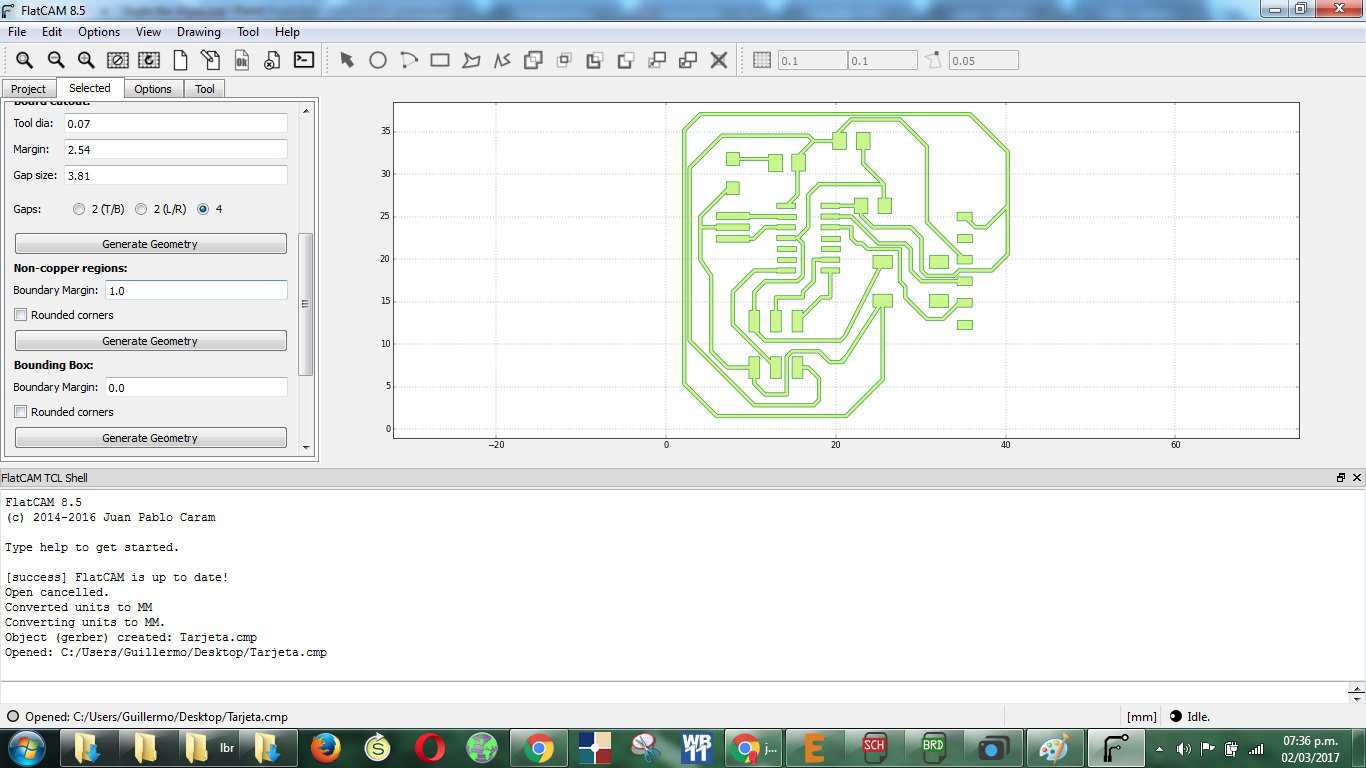Open the Help menu

[x=287, y=32]
